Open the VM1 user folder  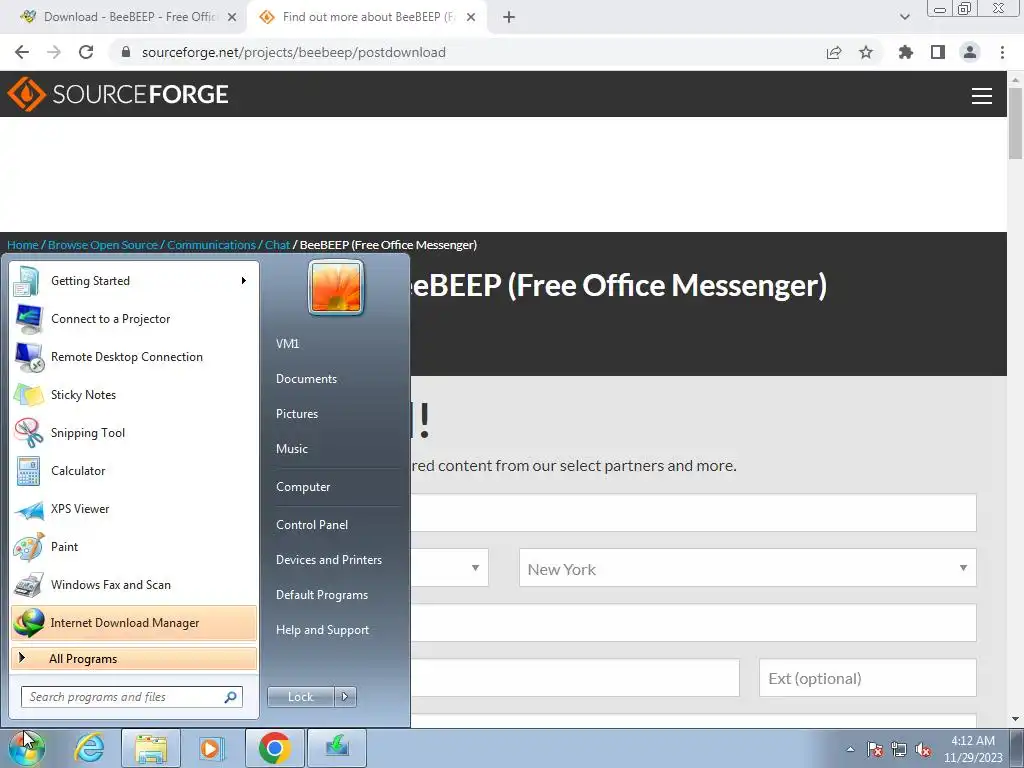pos(287,344)
